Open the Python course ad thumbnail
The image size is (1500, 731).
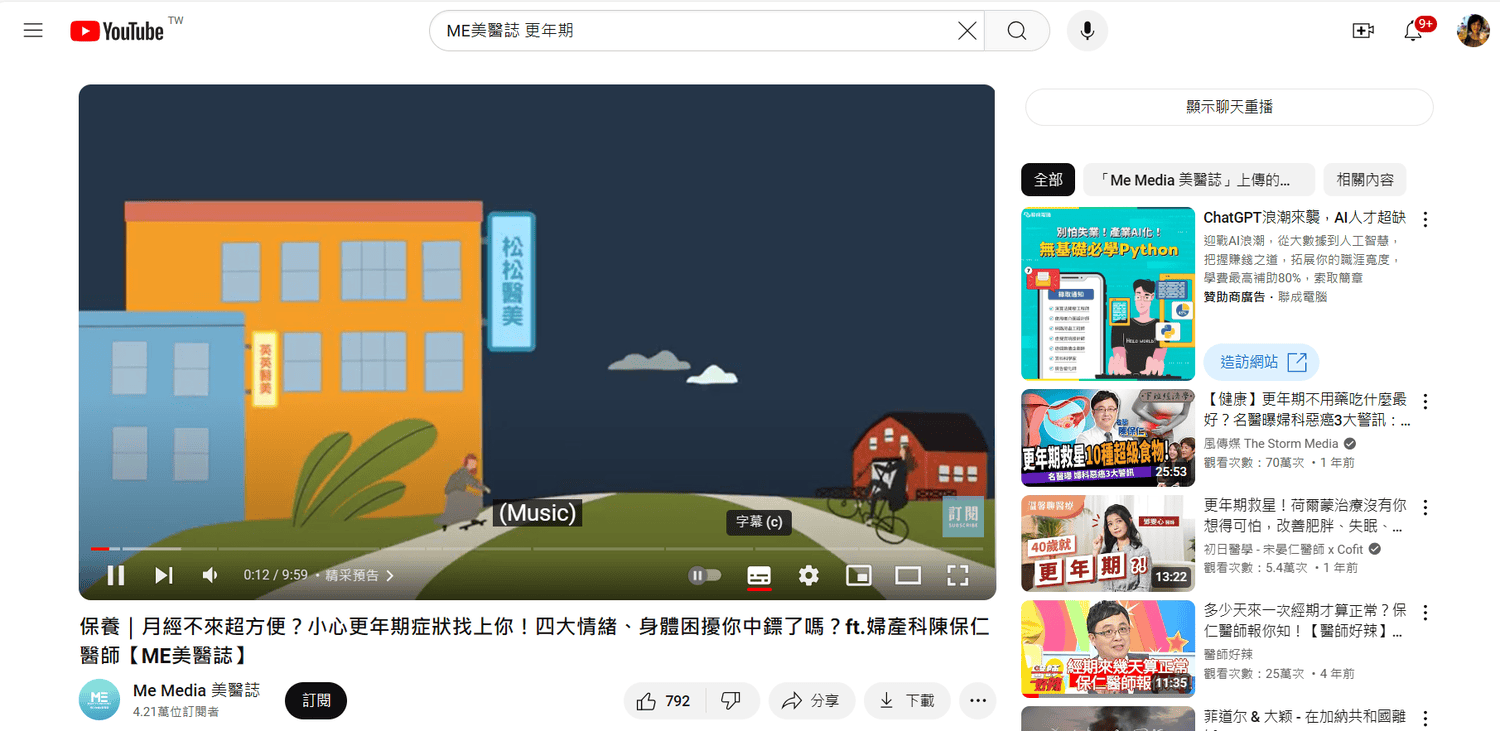(1108, 294)
